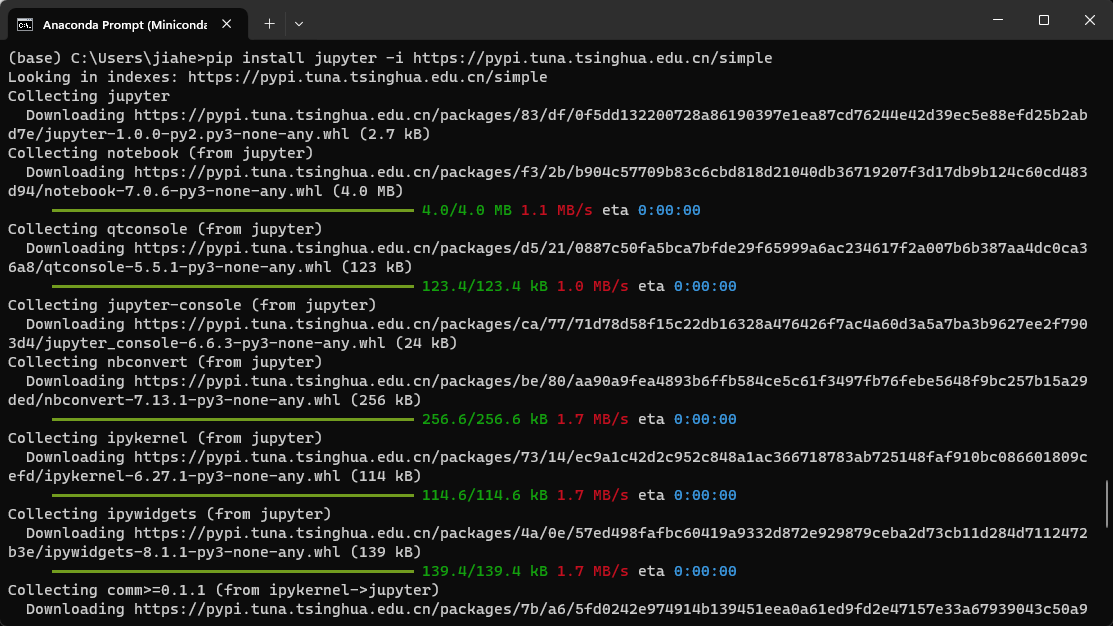This screenshot has width=1113, height=626.
Task: Click 'Collecting ipywidgets (from jupyter)' line
Action: coord(170,514)
